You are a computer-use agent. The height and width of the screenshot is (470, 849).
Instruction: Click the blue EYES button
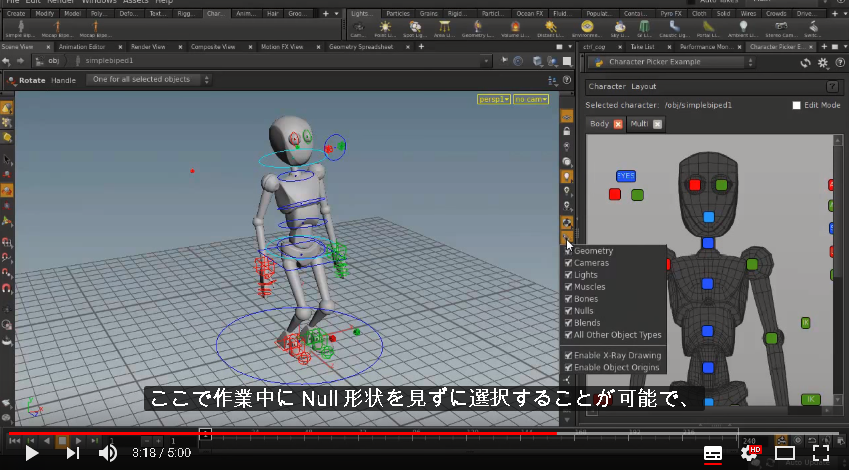[x=625, y=176]
